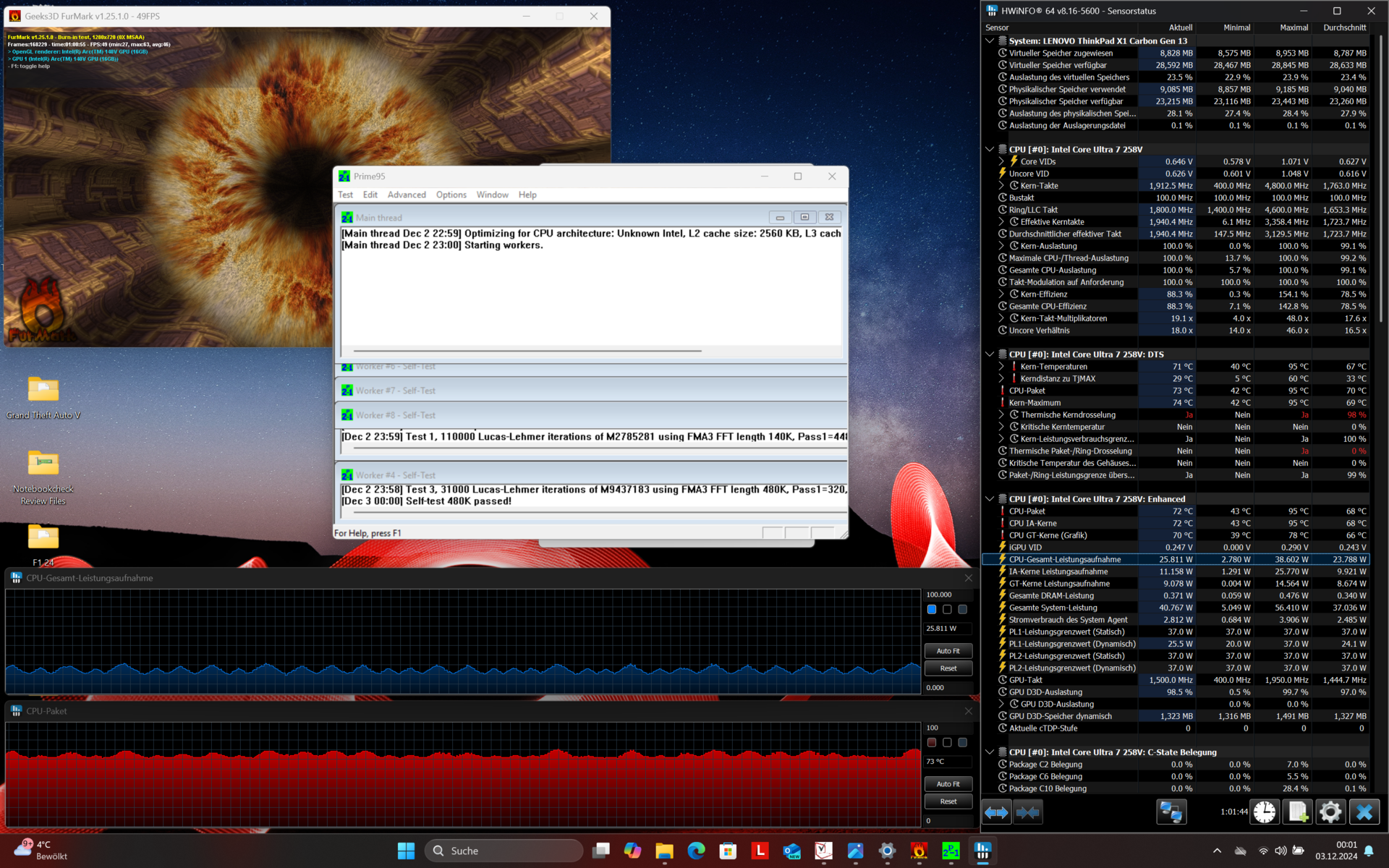The image size is (1389, 868).
Task: Toggle the blue checkbox in power graph
Action: (x=932, y=609)
